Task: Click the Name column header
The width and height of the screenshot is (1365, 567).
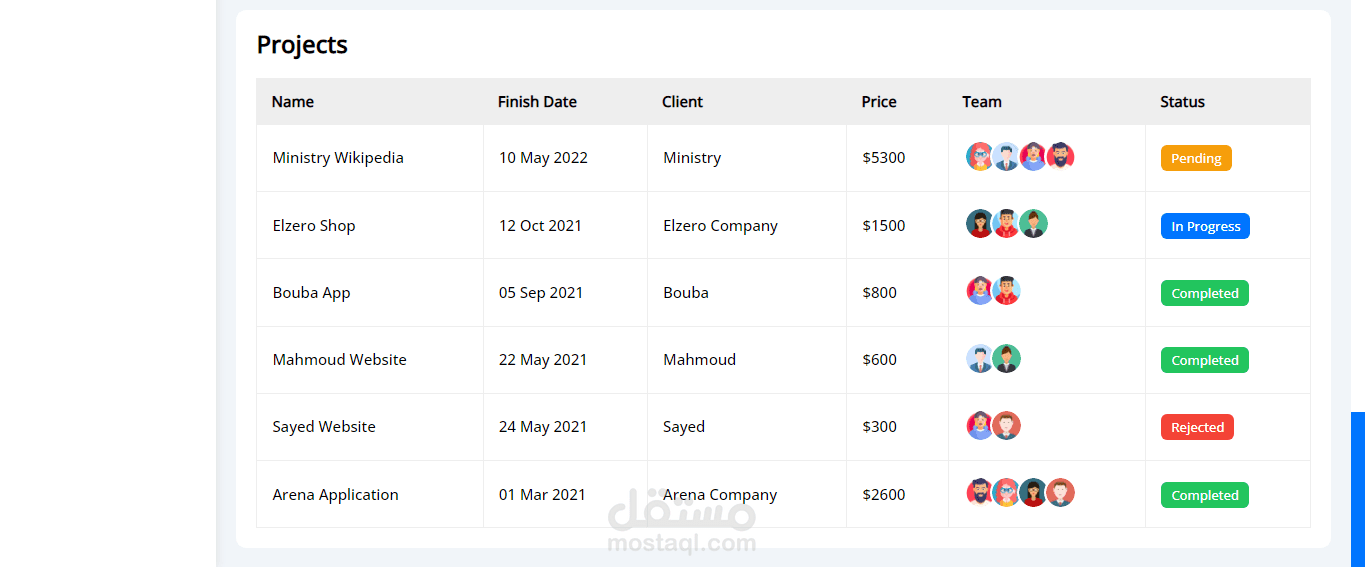Action: pos(293,102)
